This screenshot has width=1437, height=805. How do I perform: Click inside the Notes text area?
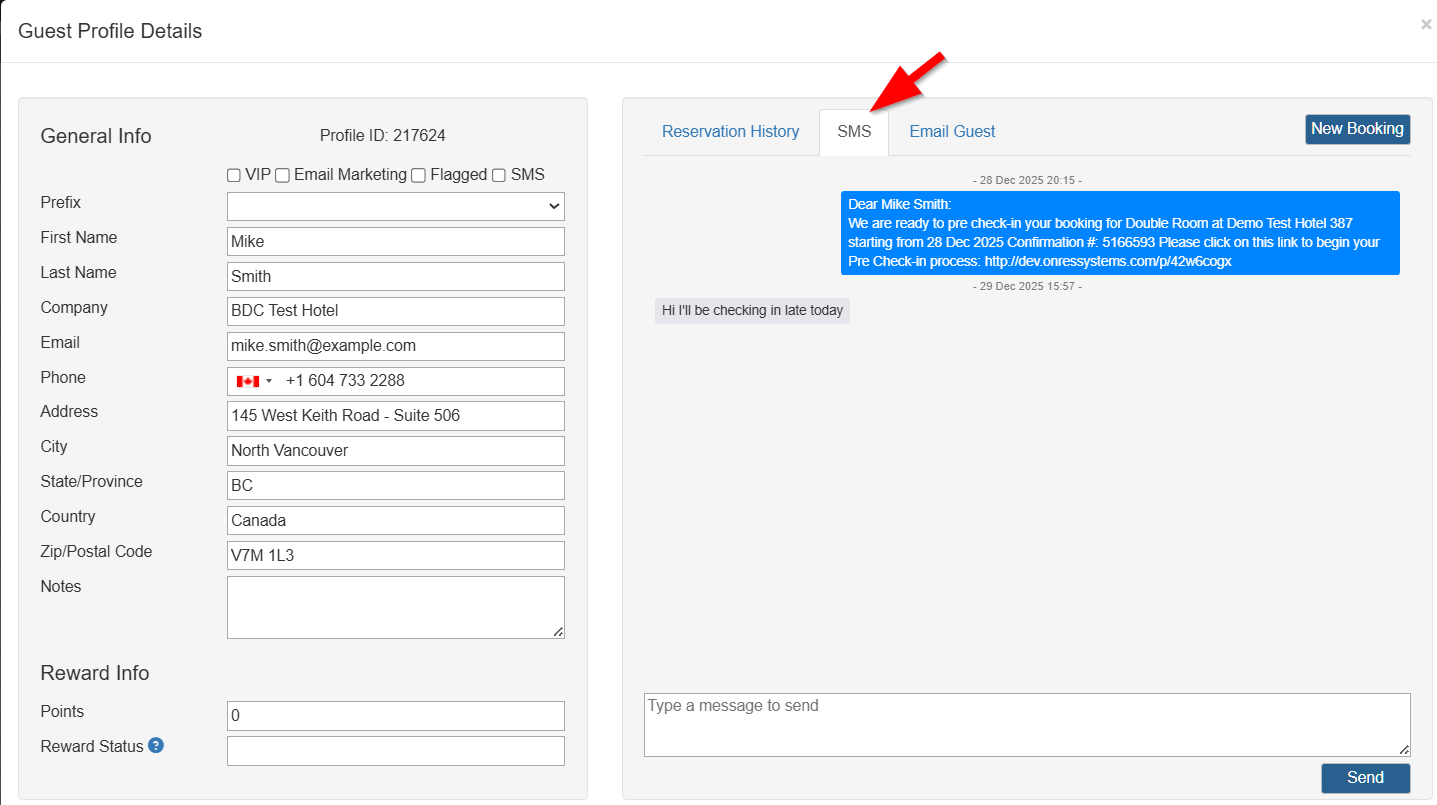pos(395,606)
